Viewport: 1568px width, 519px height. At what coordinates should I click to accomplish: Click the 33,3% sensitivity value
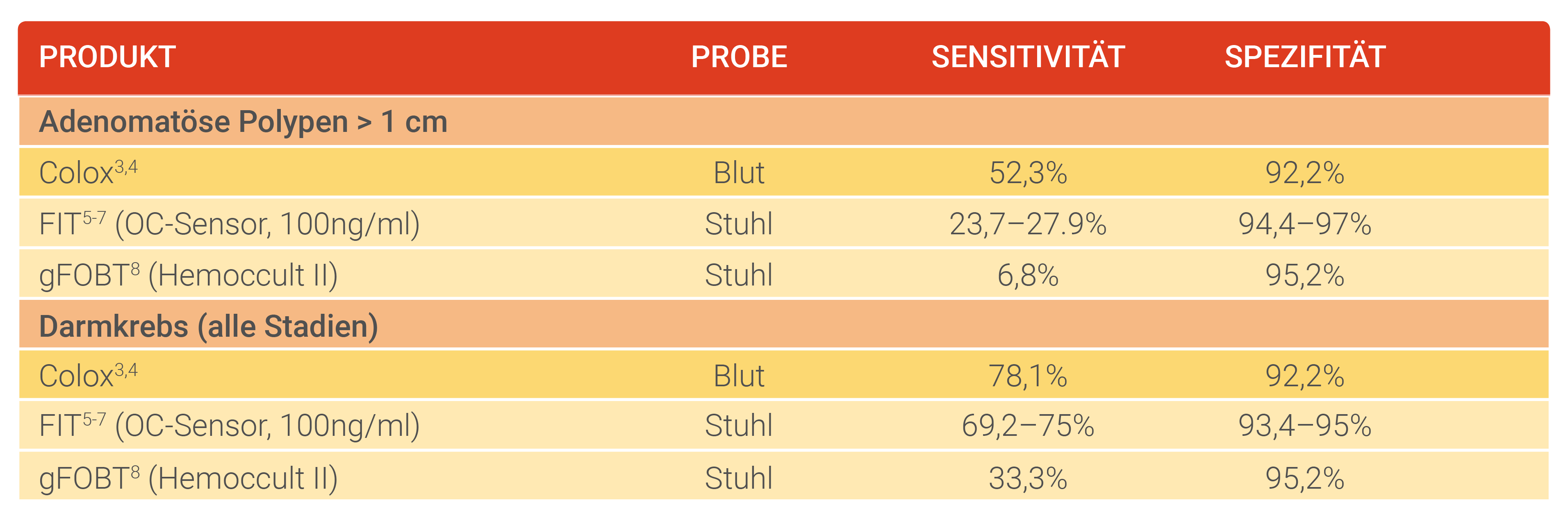tap(1027, 478)
